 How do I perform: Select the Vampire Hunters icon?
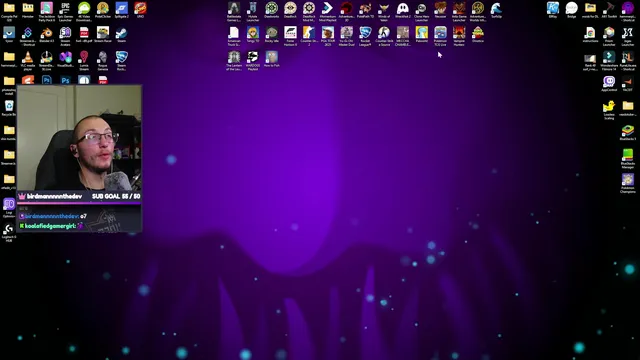[x=459, y=33]
